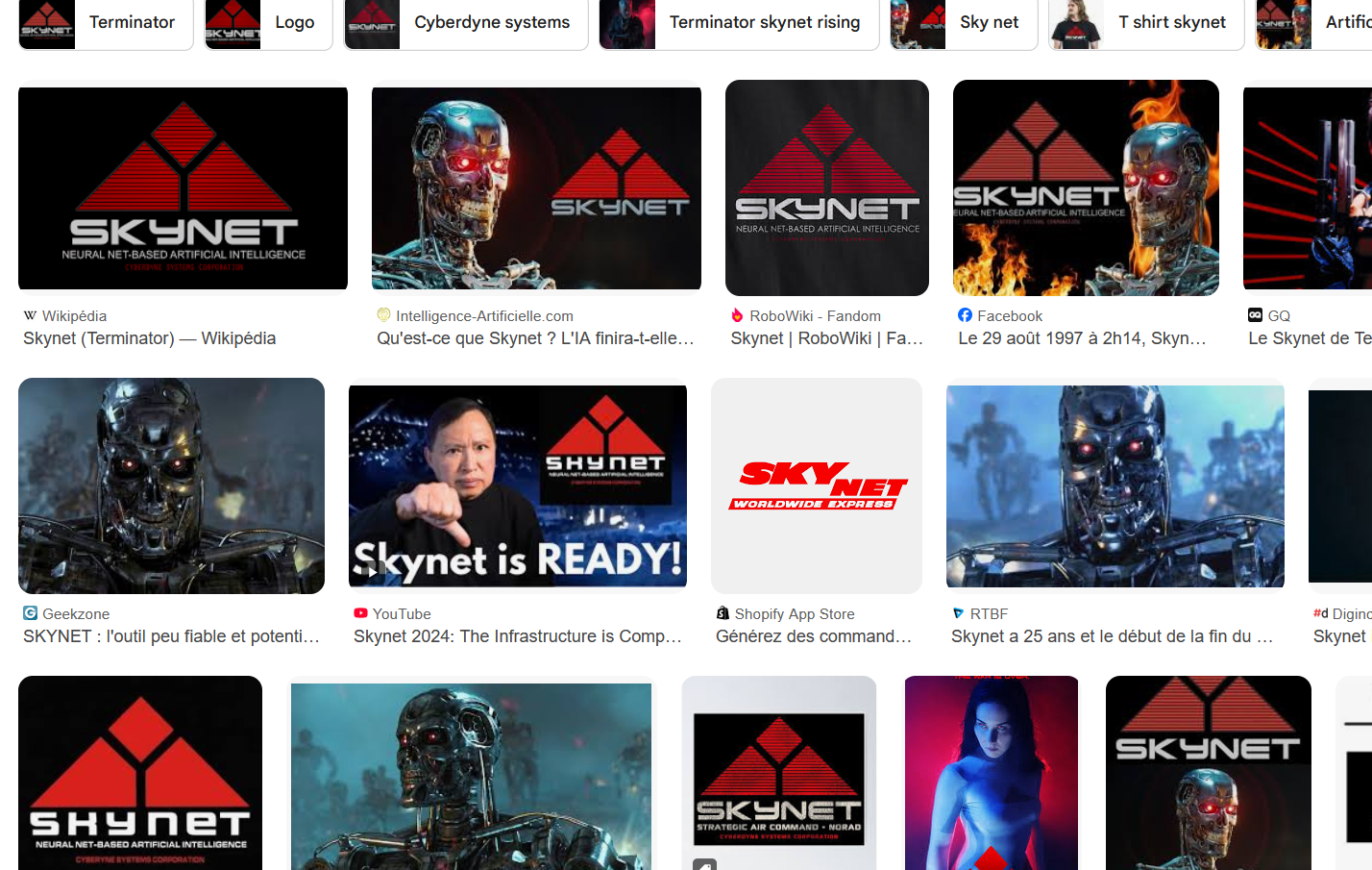
Task: Open the Skynet | RoboWiki result title
Action: (x=827, y=338)
